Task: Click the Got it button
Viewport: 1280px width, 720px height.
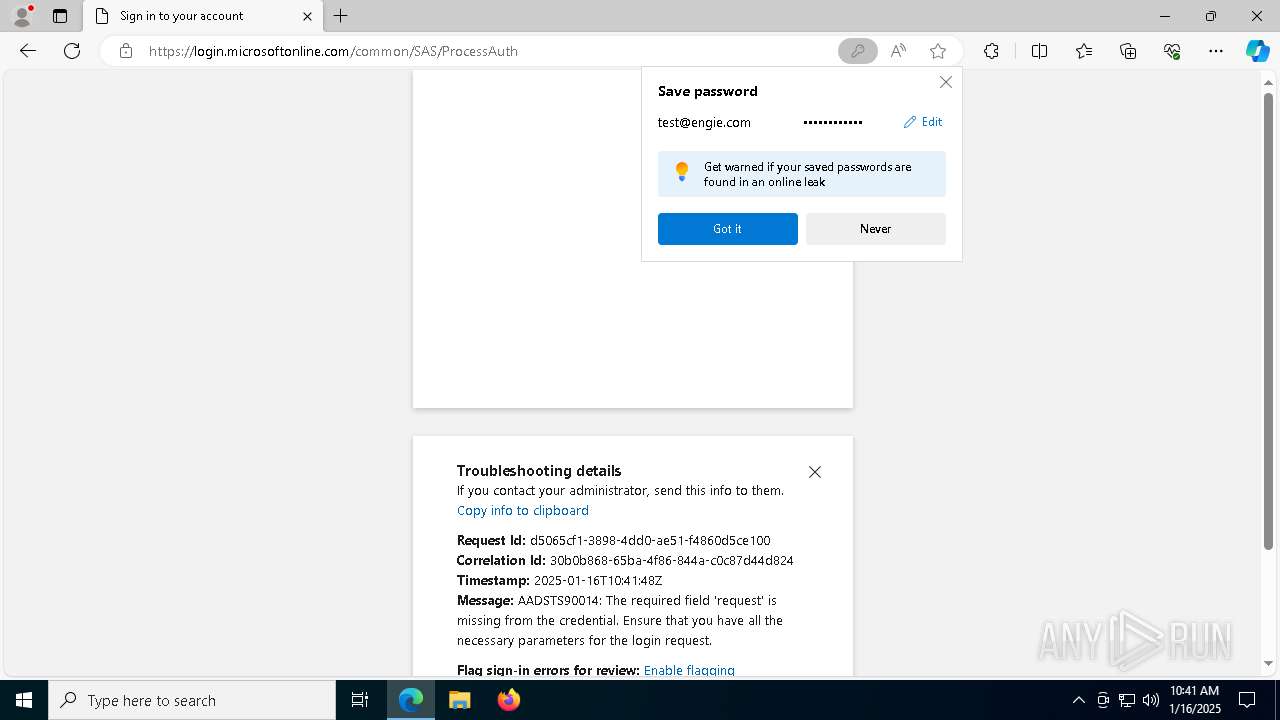Action: (x=728, y=229)
